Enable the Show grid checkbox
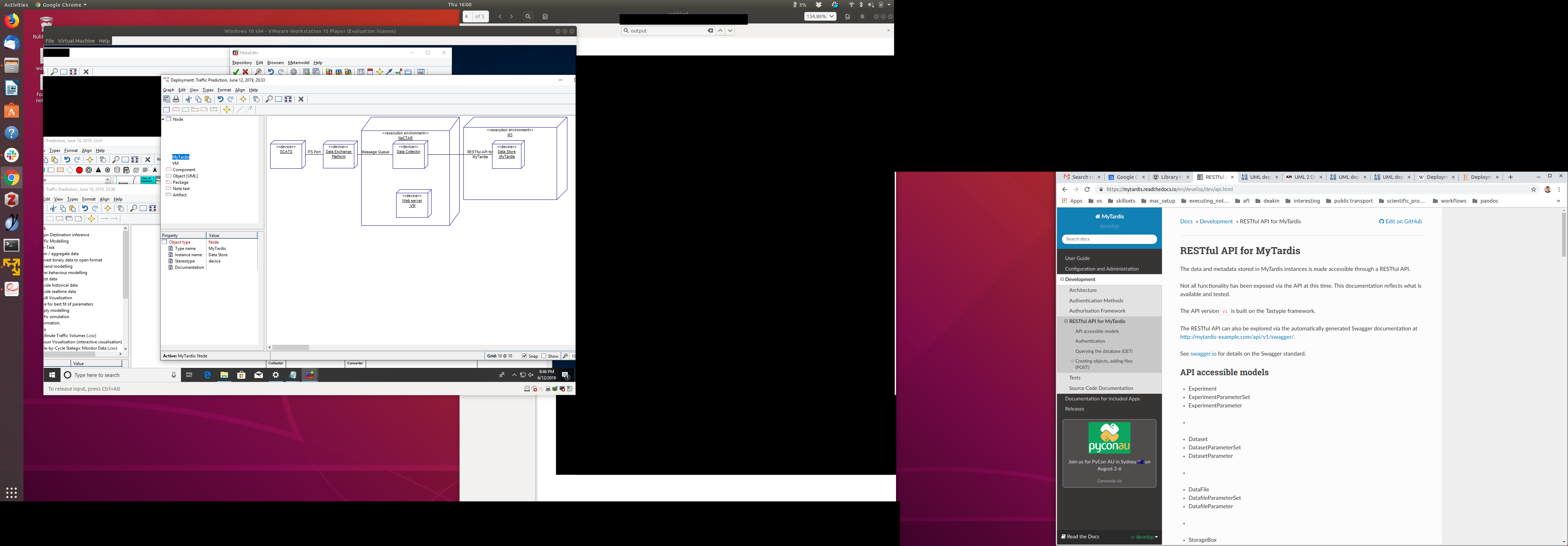The width and height of the screenshot is (1568, 546). [x=544, y=356]
